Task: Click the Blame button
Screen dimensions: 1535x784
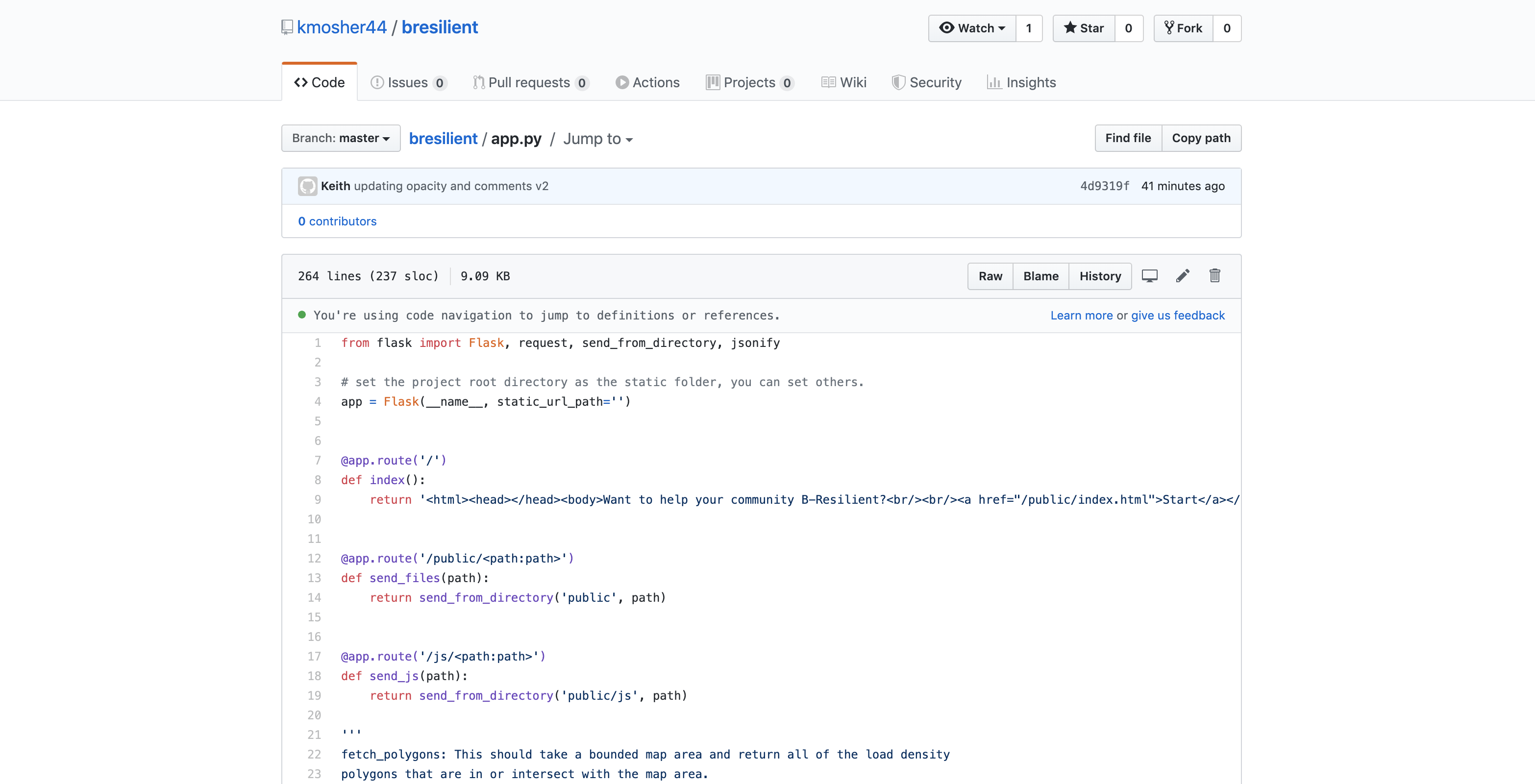Action: tap(1041, 276)
